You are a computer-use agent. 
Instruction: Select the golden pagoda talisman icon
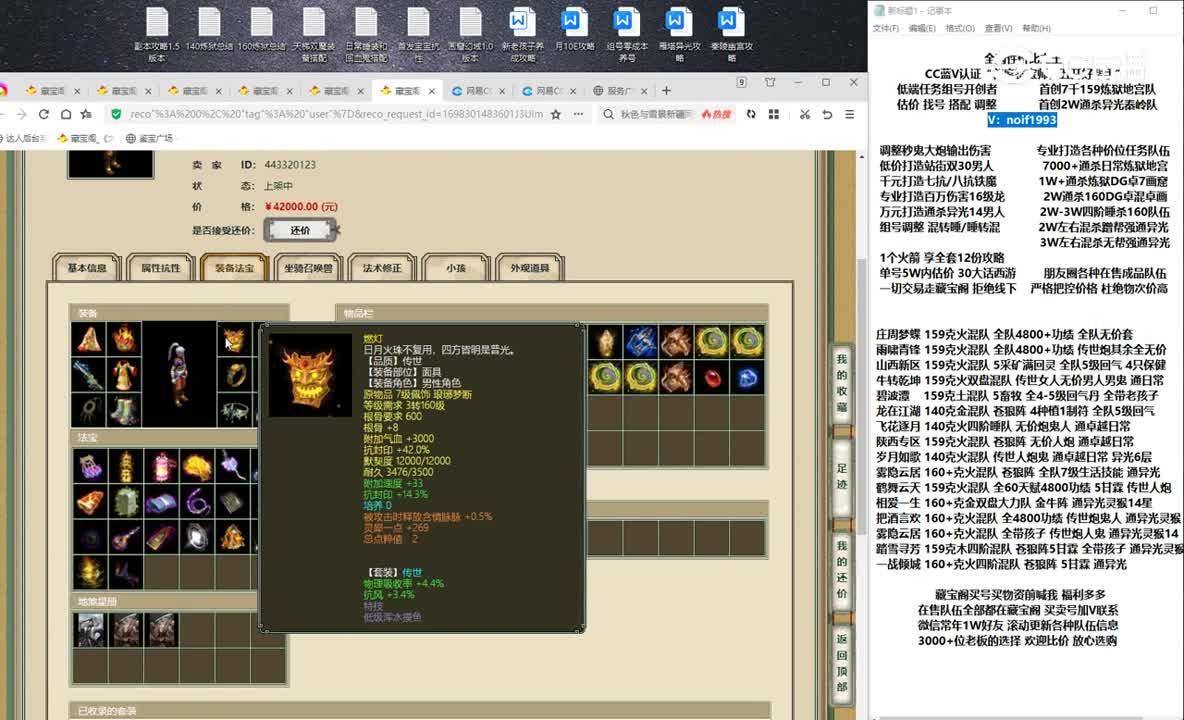click(125, 466)
